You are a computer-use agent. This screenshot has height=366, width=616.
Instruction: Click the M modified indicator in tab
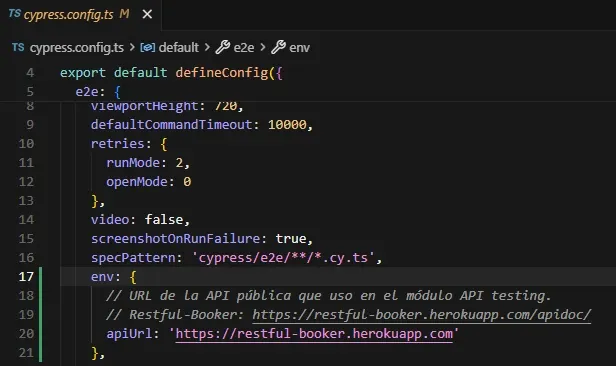[x=125, y=14]
